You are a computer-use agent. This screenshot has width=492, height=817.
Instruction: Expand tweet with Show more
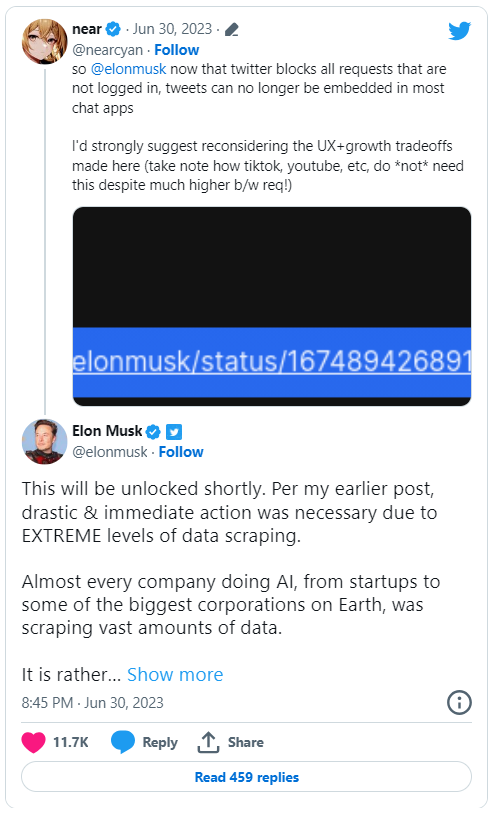tap(175, 675)
